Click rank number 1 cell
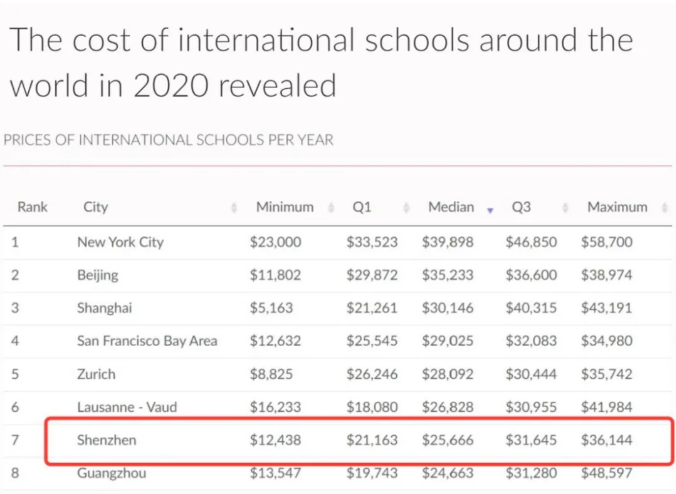This screenshot has width=676, height=494. [15, 242]
